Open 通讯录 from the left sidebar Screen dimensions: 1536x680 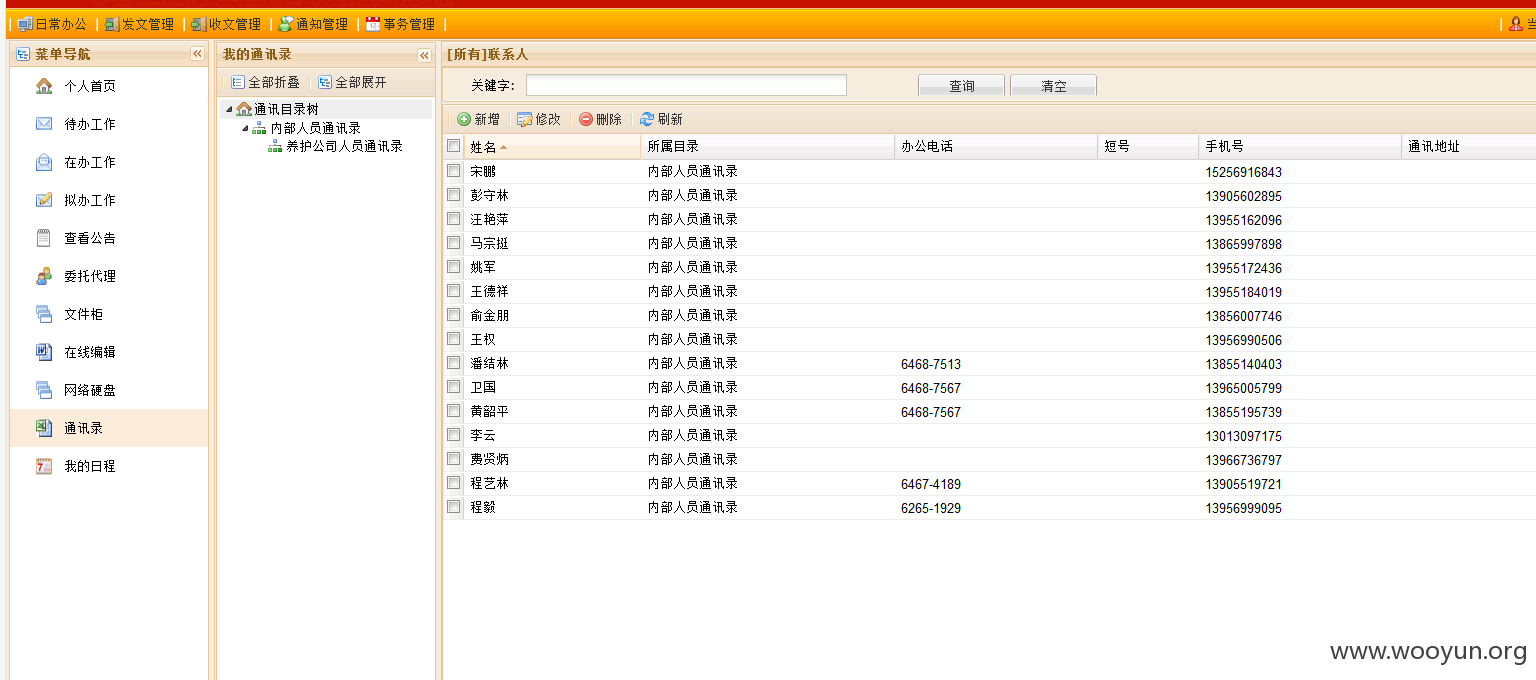(x=84, y=427)
